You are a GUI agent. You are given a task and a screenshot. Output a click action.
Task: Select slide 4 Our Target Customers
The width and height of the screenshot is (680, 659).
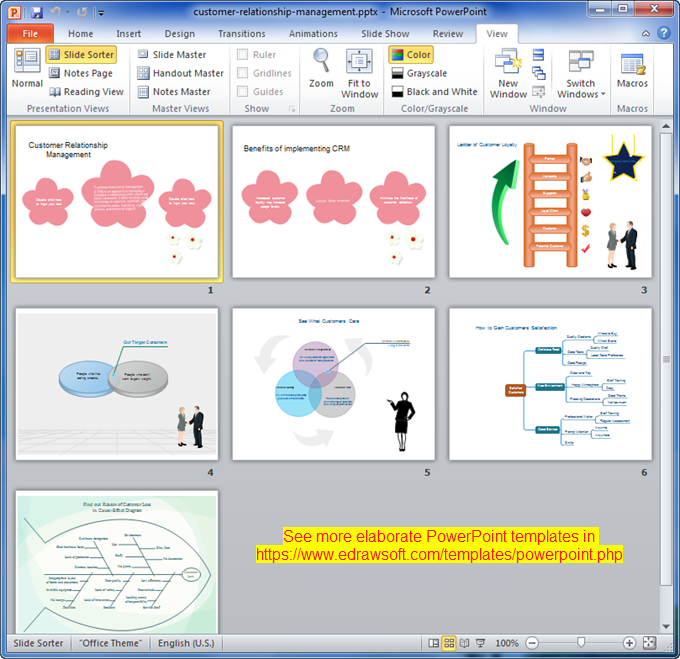117,384
